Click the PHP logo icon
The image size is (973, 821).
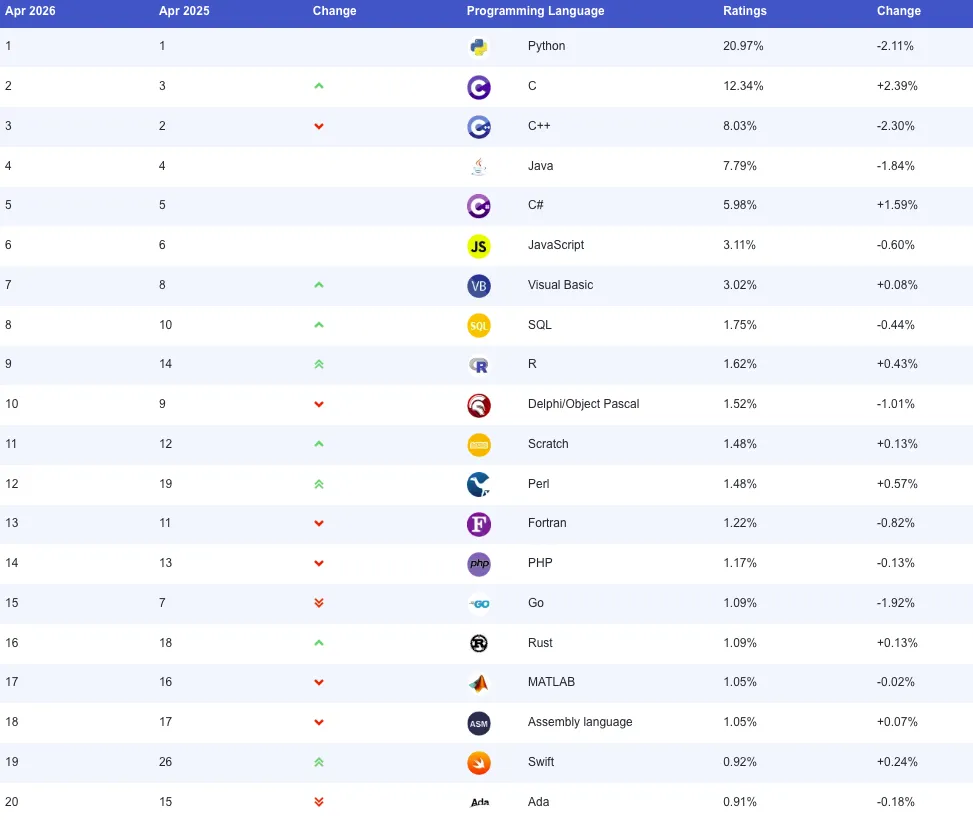tap(478, 564)
